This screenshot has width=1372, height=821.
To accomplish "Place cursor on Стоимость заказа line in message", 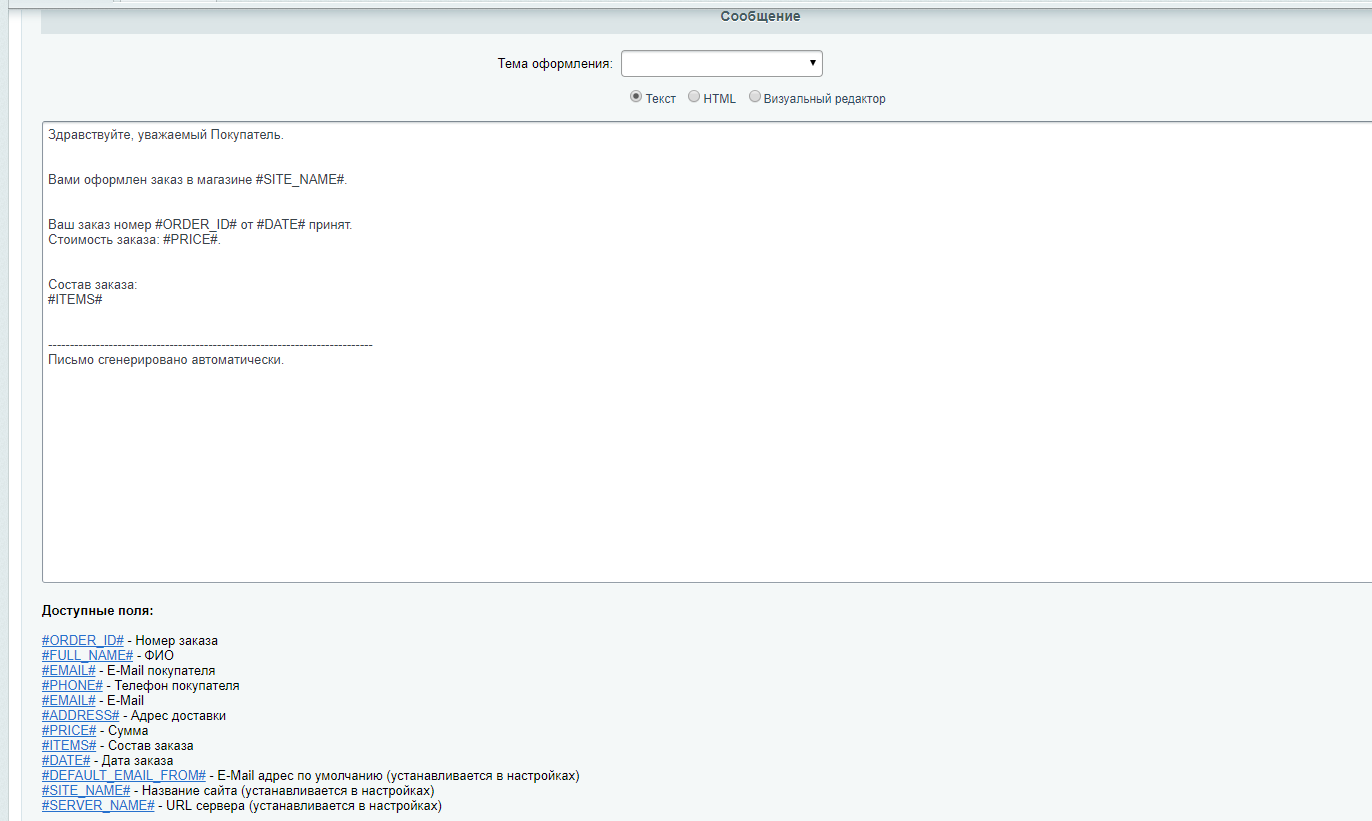I will pyautogui.click(x=134, y=240).
